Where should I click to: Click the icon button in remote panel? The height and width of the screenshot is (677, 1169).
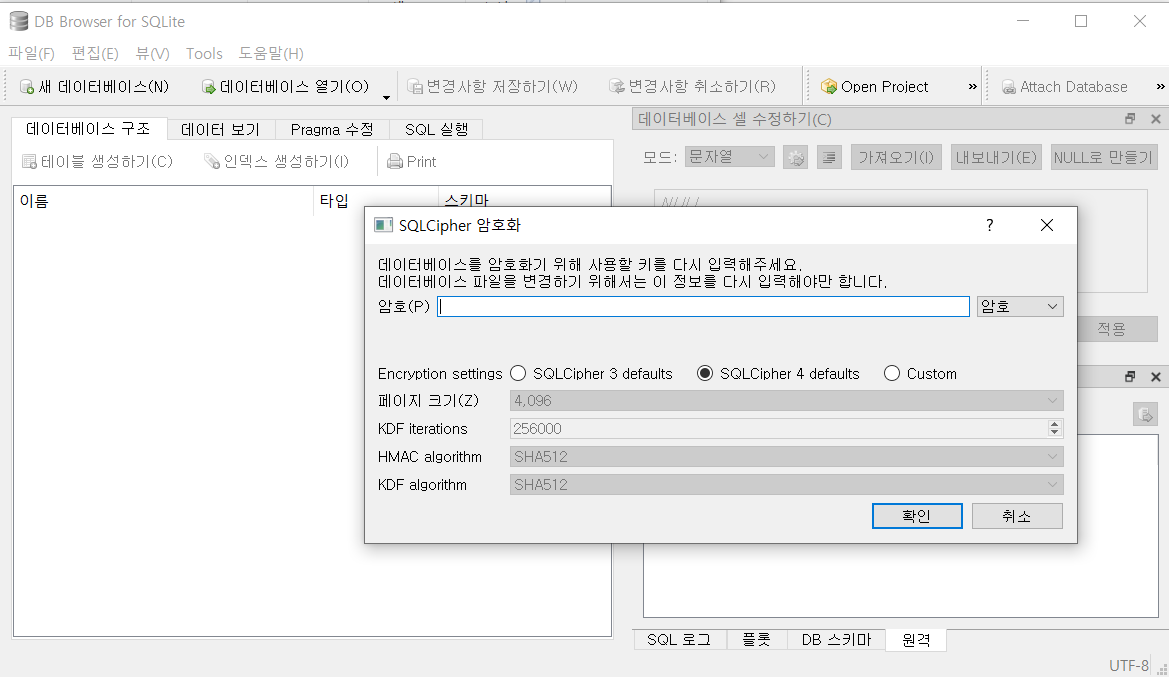(1145, 414)
